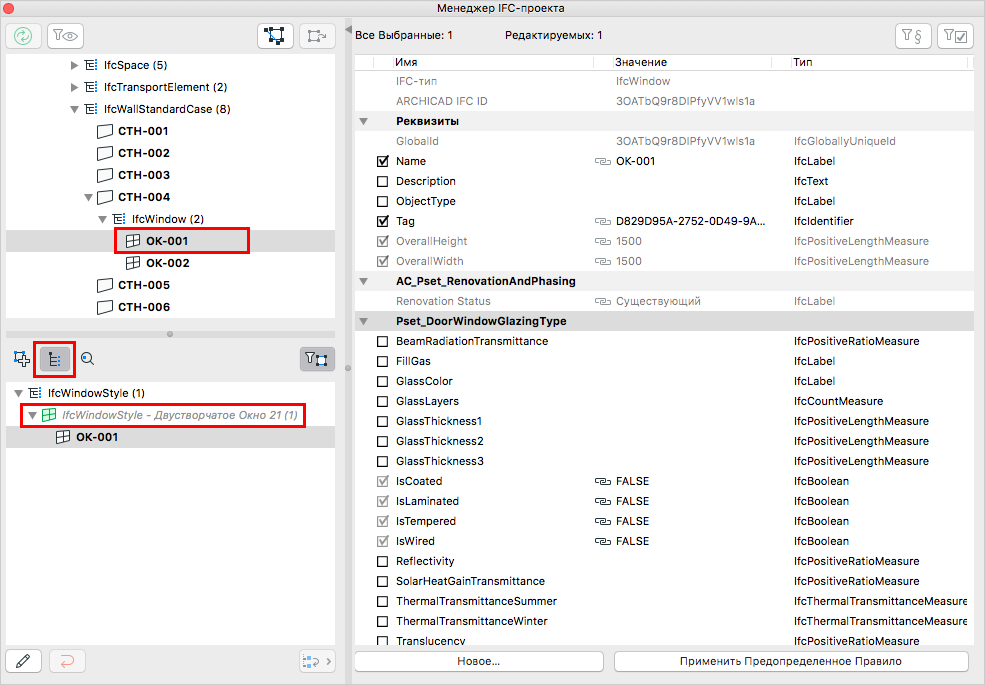985x685 pixels.
Task: Expand the IfcTransportElement (2) node
Action: pos(74,87)
